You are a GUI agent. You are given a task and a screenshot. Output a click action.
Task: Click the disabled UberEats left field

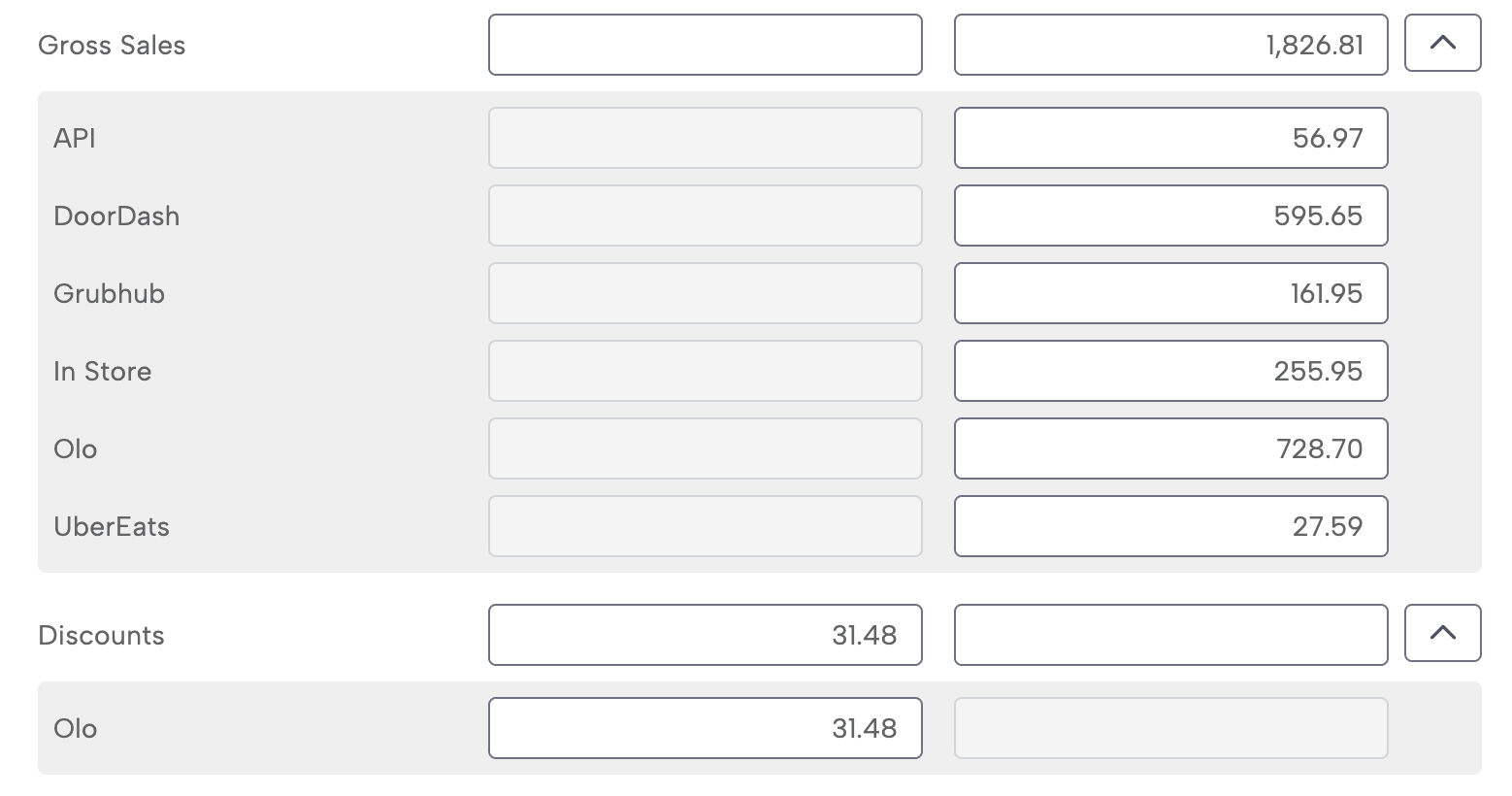(705, 526)
